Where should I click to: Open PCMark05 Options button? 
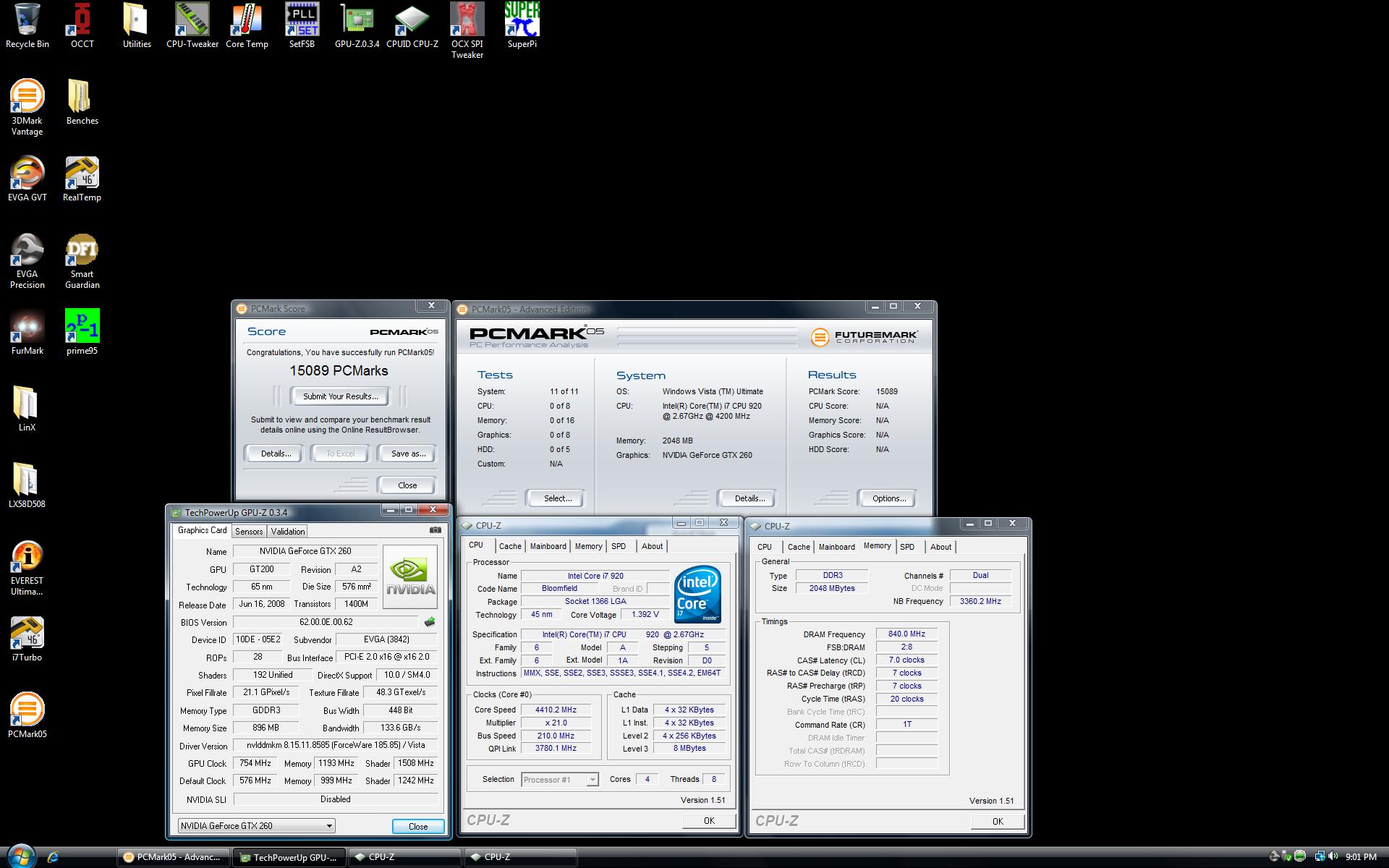pyautogui.click(x=889, y=498)
